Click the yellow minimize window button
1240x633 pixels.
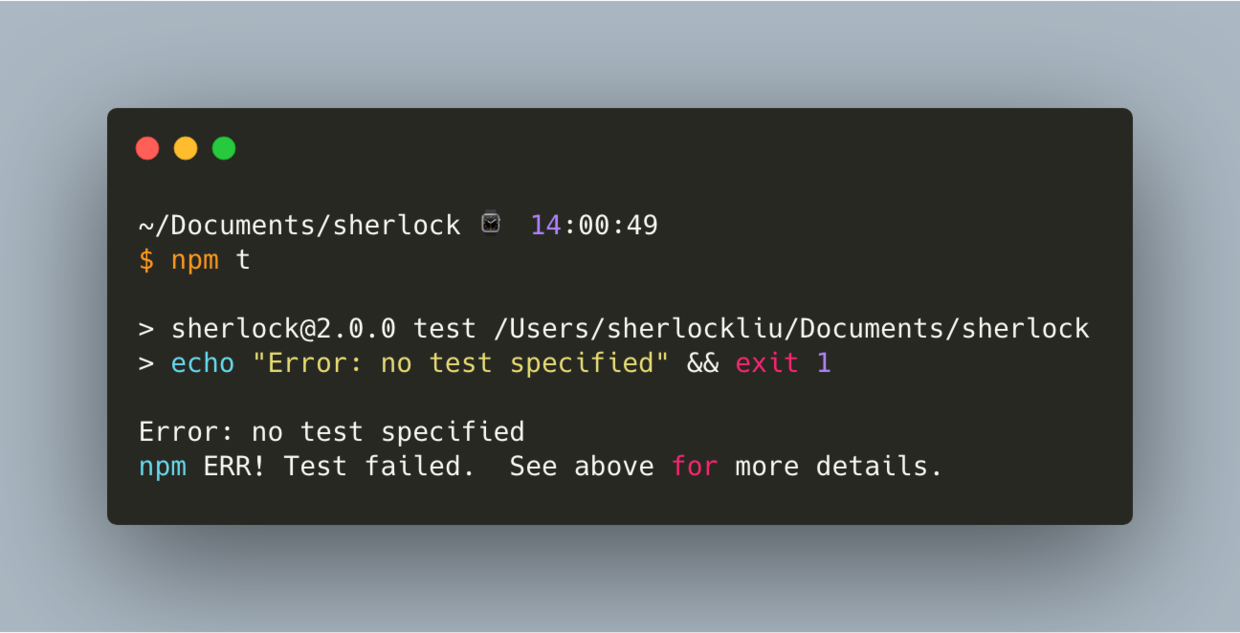[x=186, y=149]
